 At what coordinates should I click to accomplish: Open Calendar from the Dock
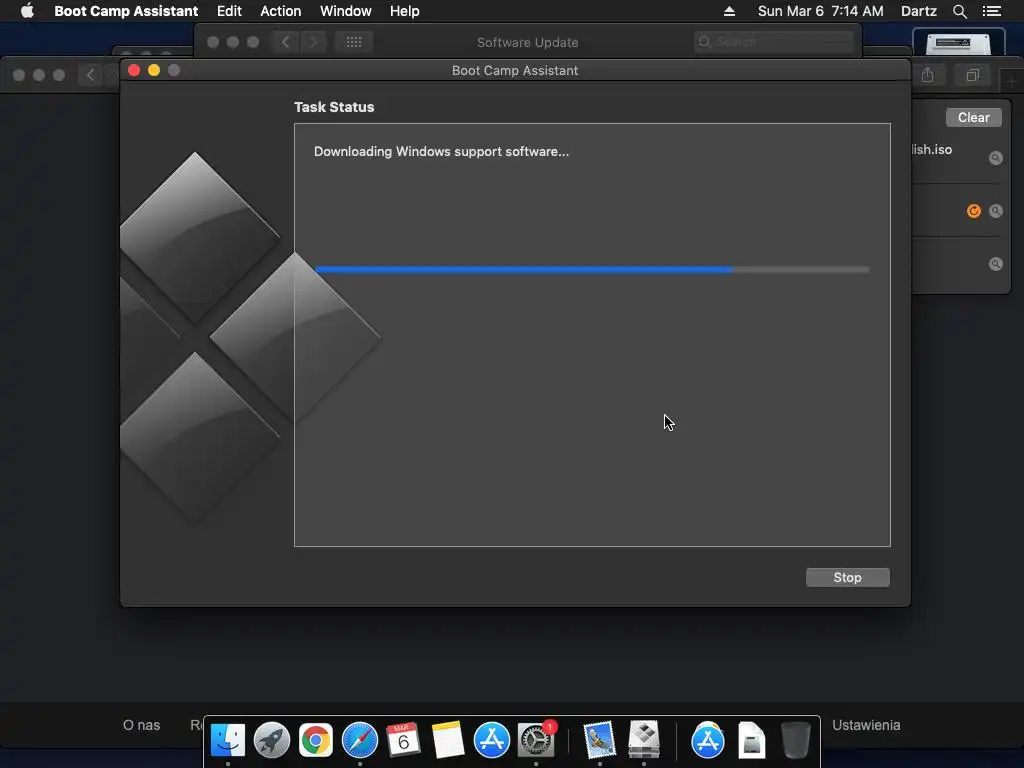tap(404, 740)
